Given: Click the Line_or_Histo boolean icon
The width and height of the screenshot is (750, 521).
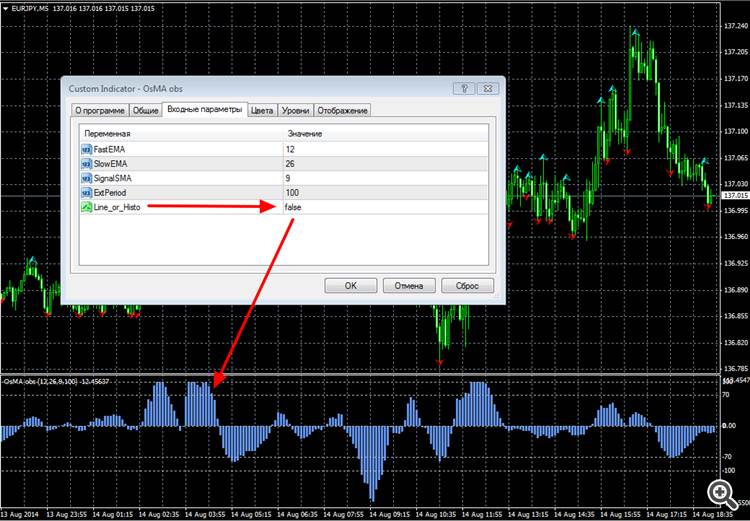Looking at the screenshot, I should click(x=87, y=207).
